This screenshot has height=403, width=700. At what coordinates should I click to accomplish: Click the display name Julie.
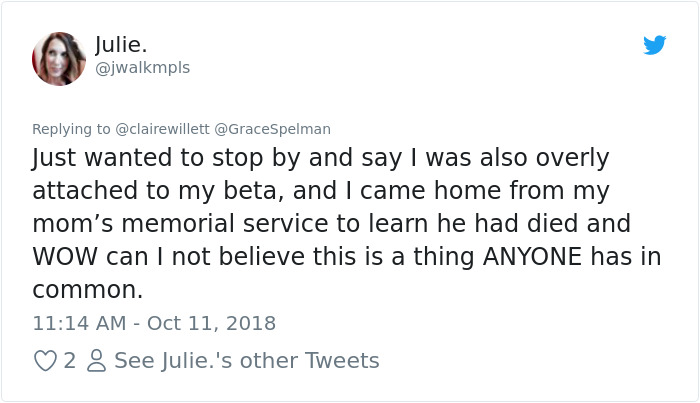pyautogui.click(x=121, y=45)
